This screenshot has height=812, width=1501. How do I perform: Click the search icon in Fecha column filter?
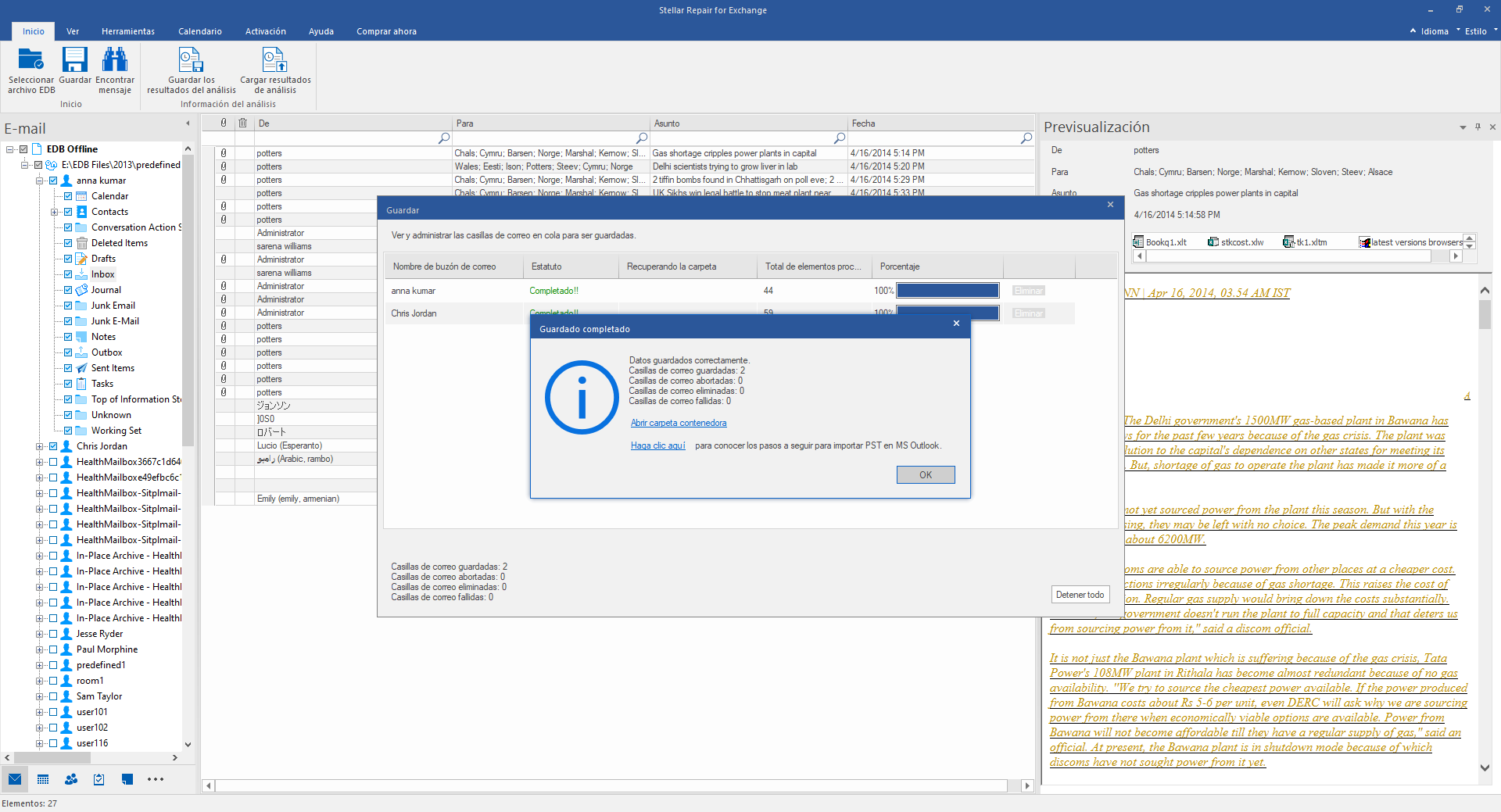click(x=1026, y=138)
